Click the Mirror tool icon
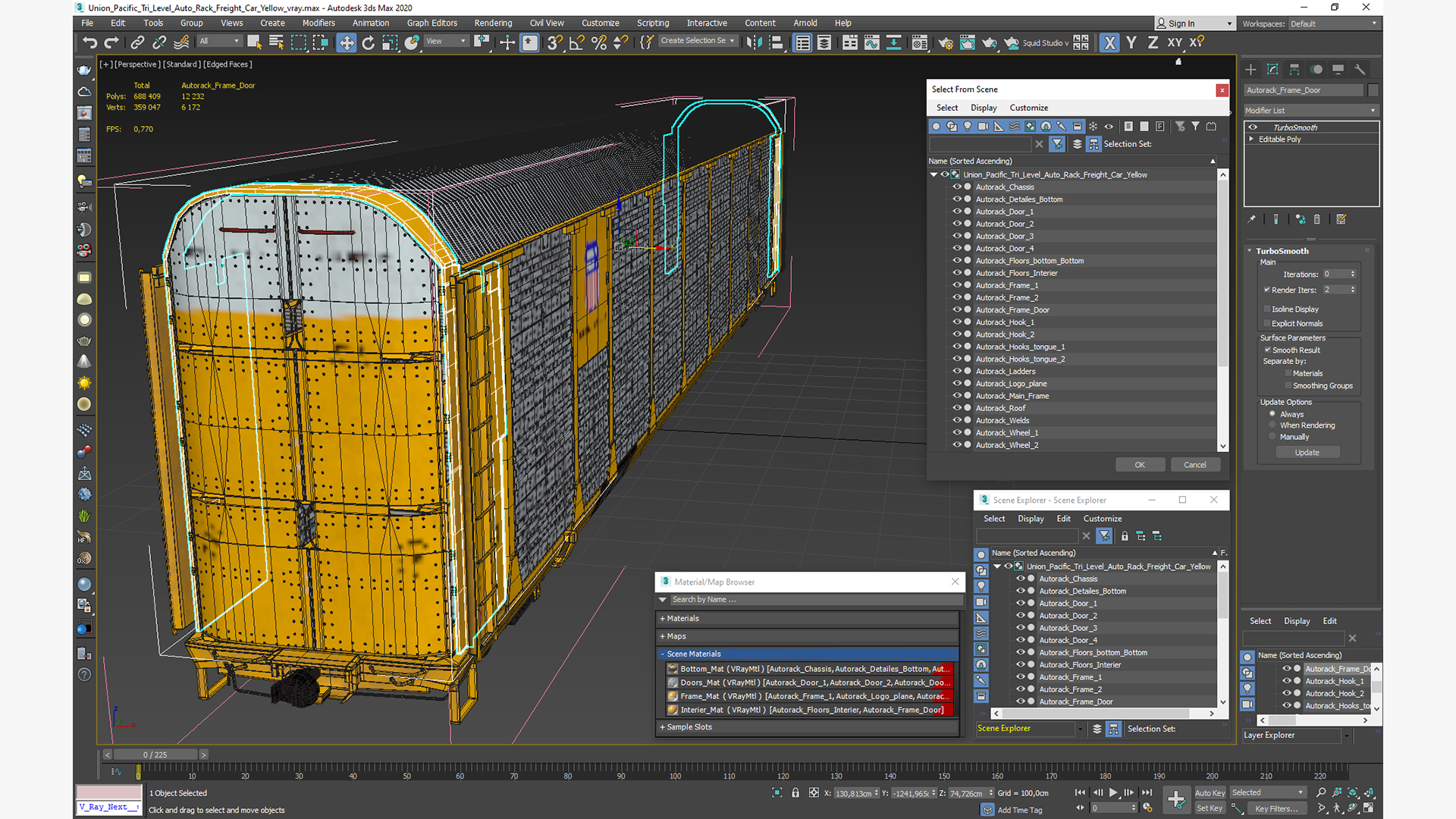This screenshot has width=1456, height=819. click(754, 43)
